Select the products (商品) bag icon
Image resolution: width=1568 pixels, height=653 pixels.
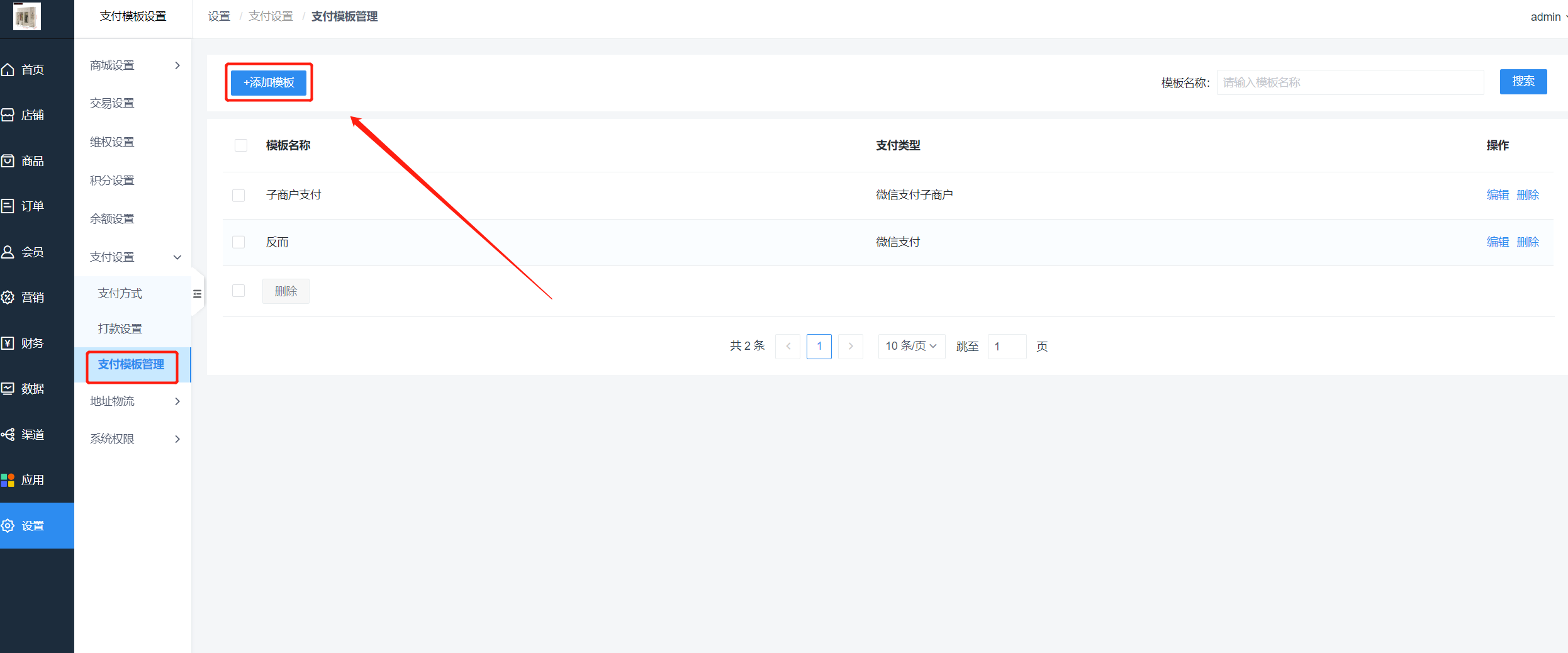8,161
